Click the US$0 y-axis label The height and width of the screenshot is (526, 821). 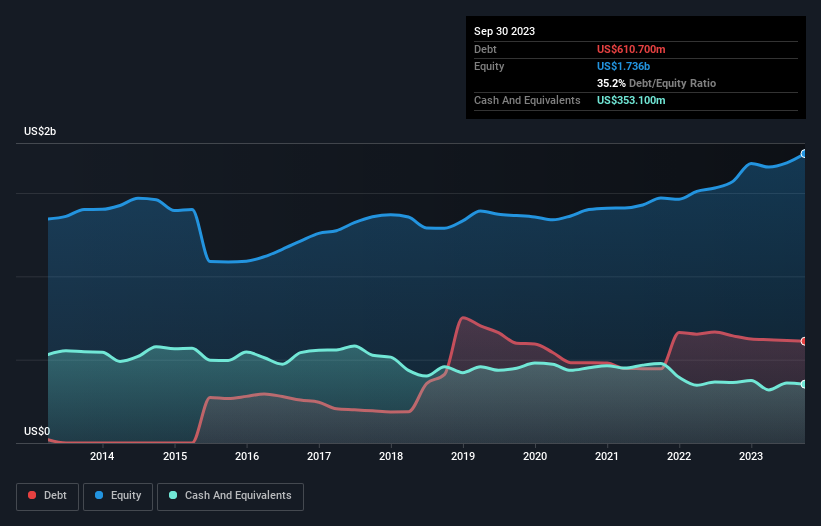pos(37,431)
